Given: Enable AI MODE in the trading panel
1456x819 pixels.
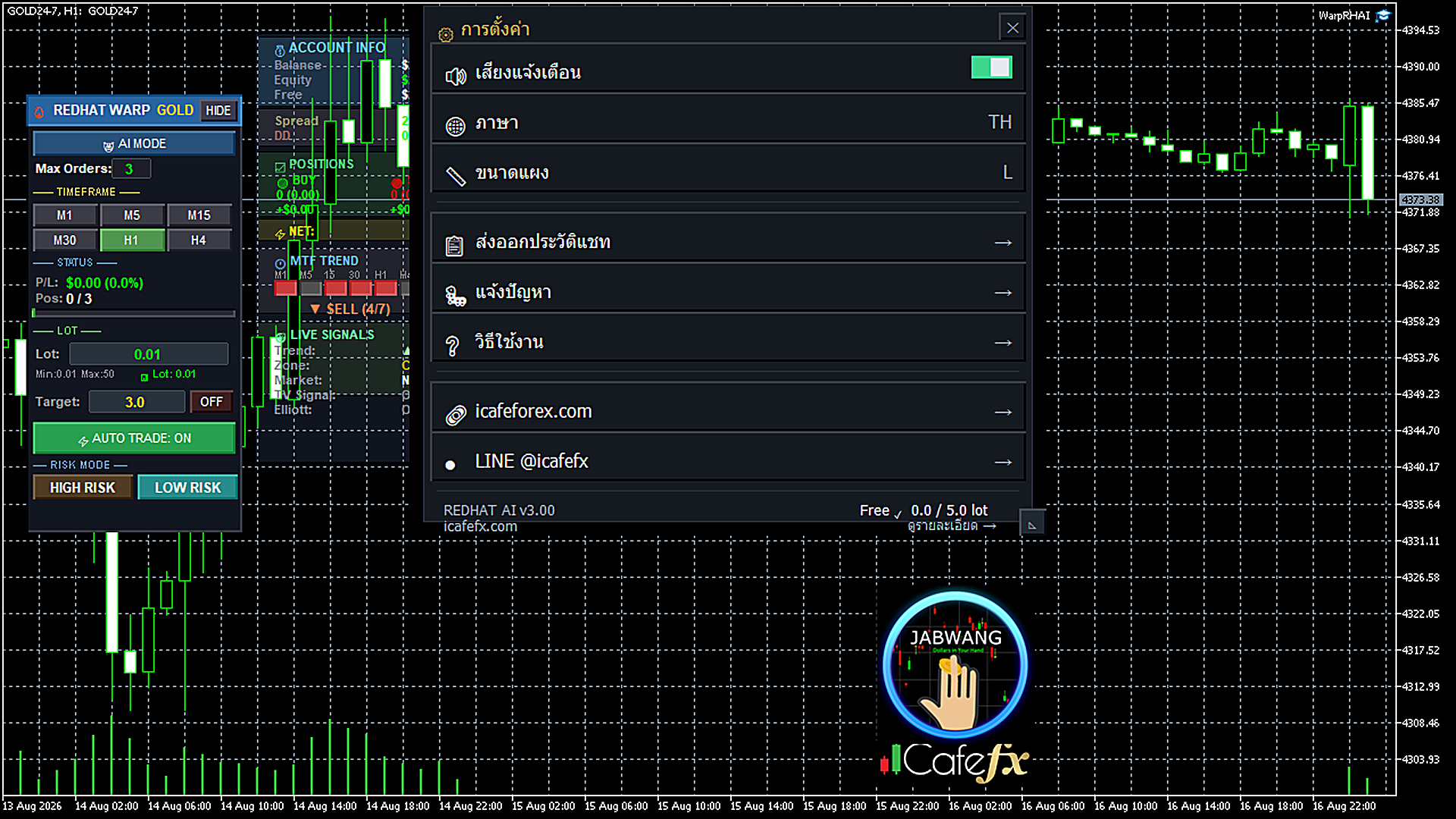Looking at the screenshot, I should point(134,143).
